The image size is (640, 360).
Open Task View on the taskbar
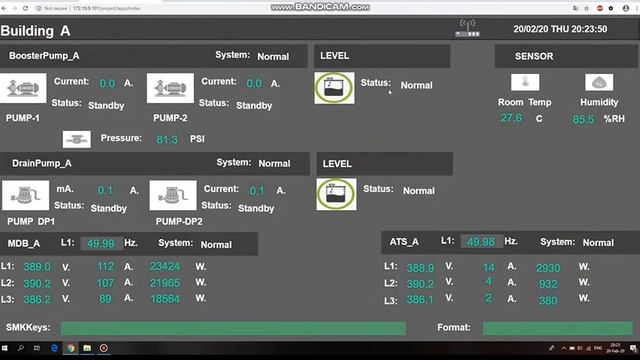(37, 348)
